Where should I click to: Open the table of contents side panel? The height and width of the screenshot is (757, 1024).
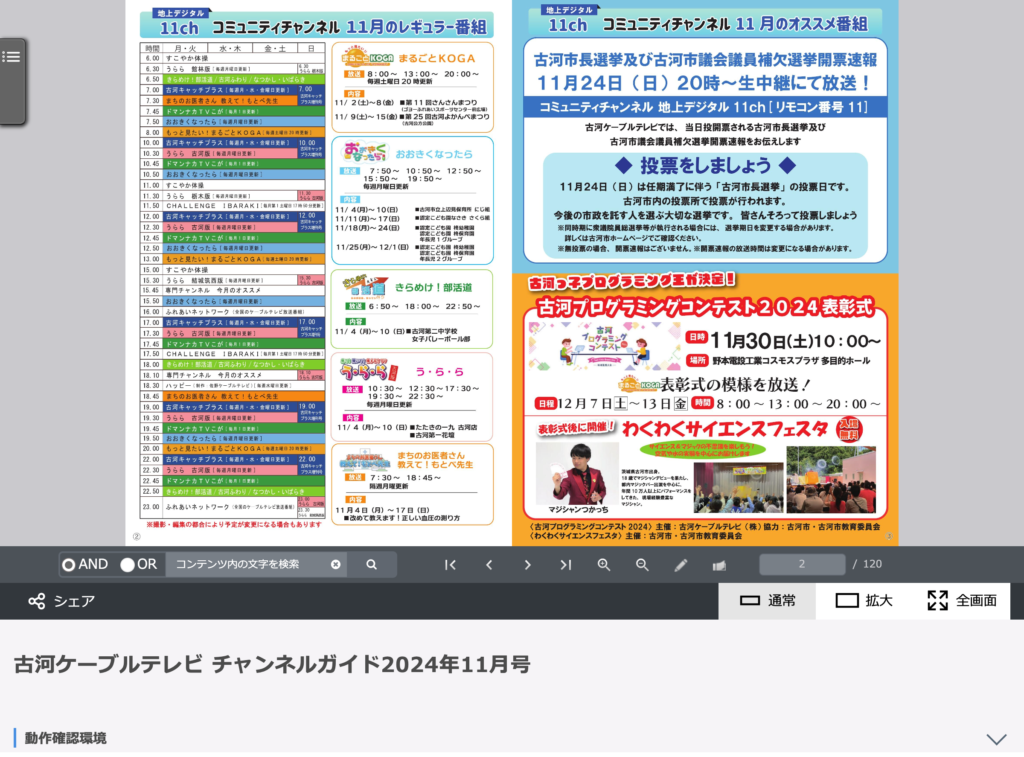tap(12, 81)
